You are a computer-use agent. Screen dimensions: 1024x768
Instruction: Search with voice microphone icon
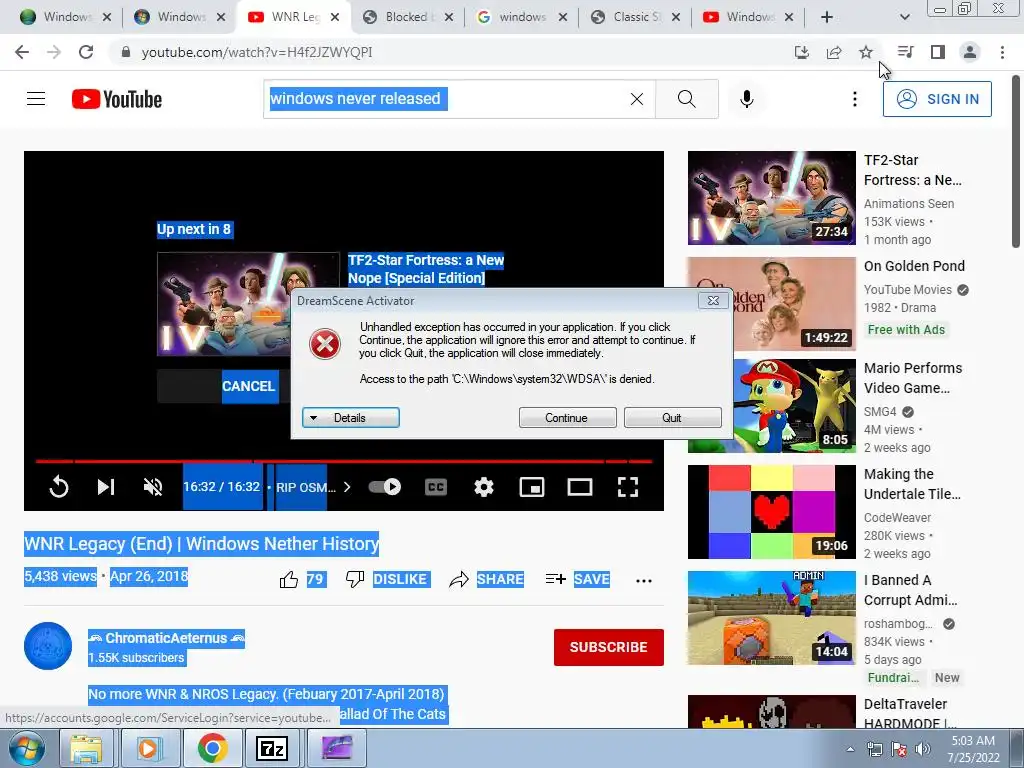point(747,99)
